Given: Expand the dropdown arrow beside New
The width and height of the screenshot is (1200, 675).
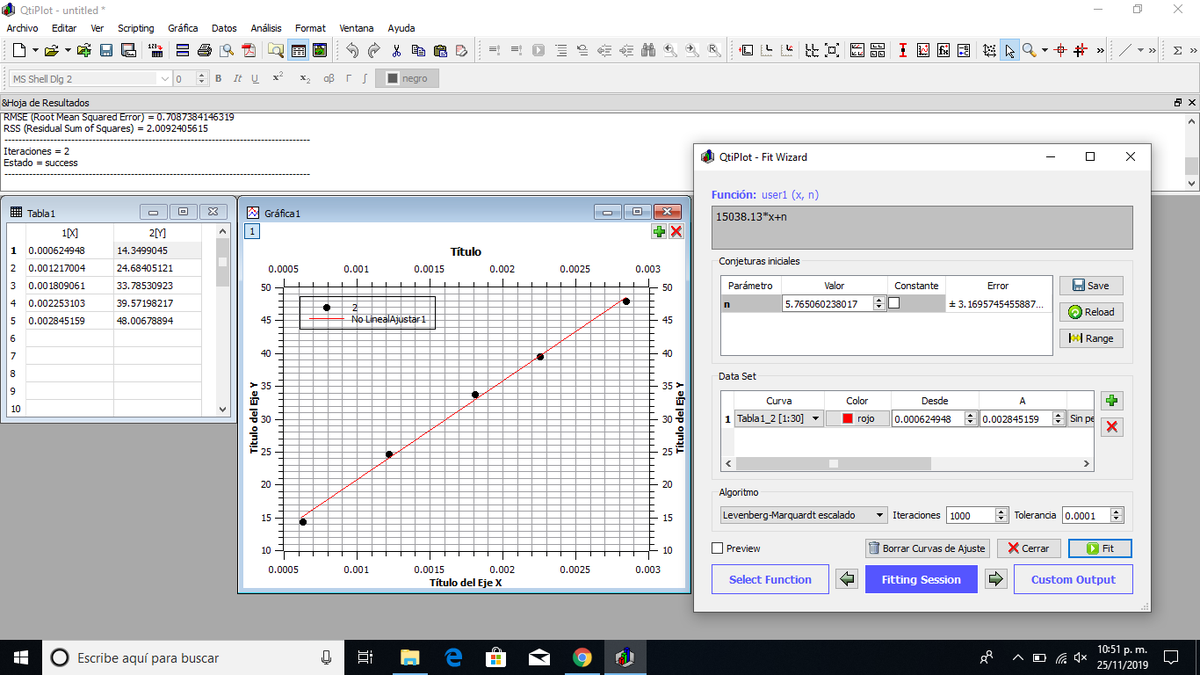Looking at the screenshot, I should coord(35,50).
